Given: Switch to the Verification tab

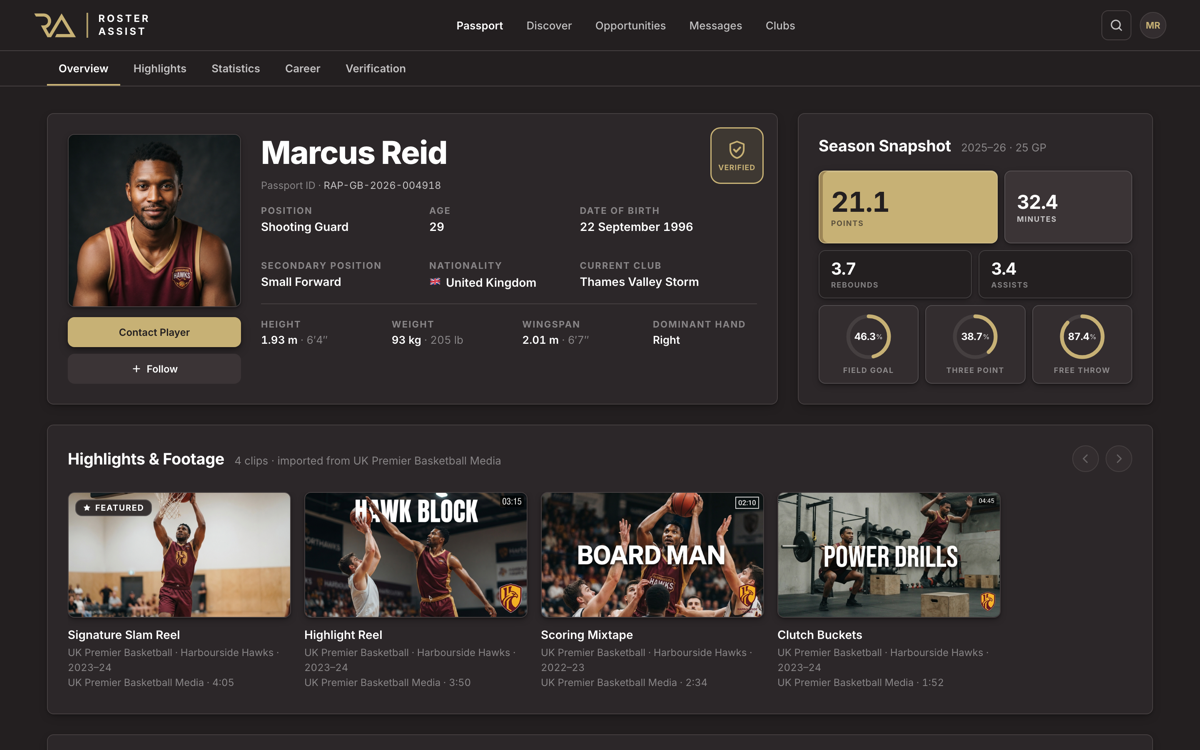Looking at the screenshot, I should click(376, 68).
